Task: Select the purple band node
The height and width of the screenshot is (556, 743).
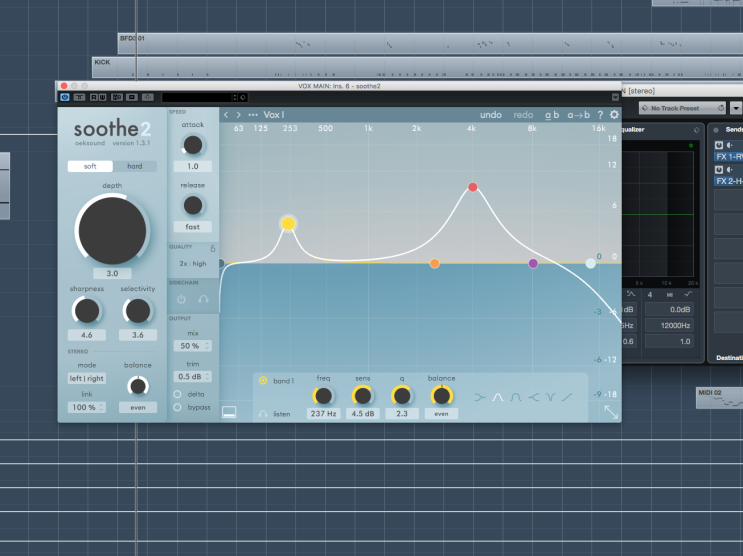Action: [x=533, y=264]
